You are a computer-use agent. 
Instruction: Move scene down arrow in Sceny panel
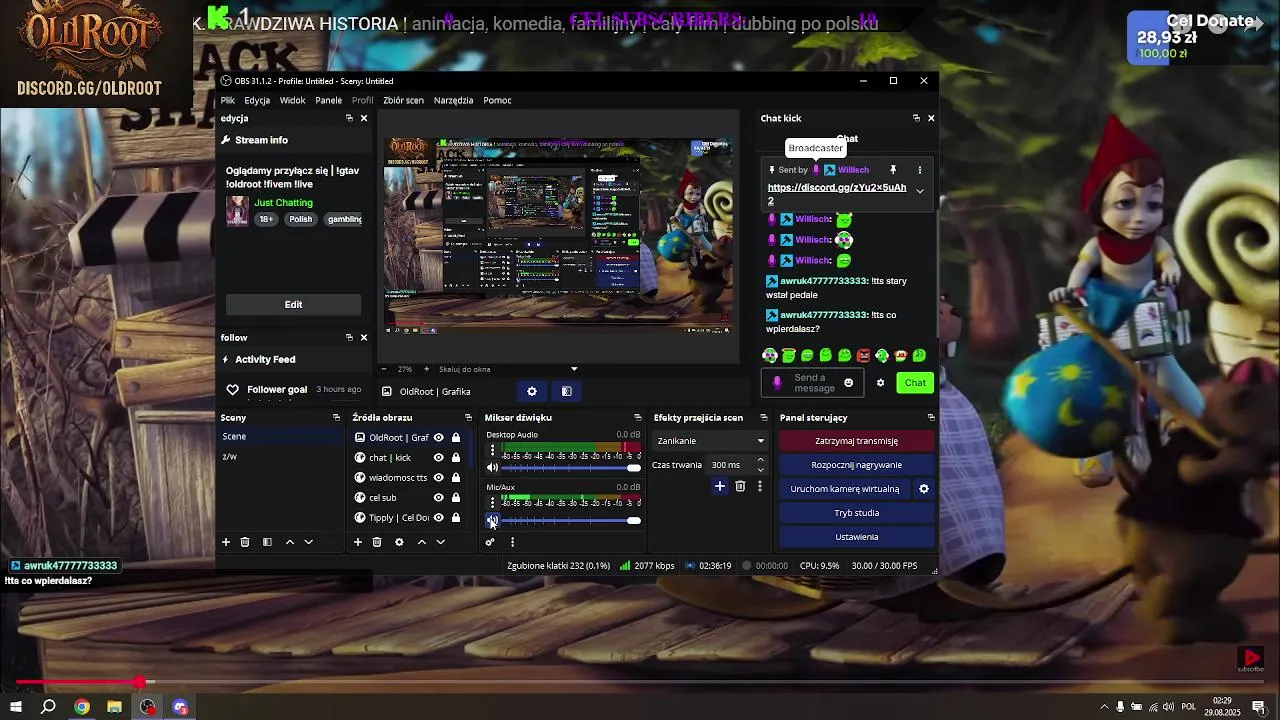click(308, 542)
